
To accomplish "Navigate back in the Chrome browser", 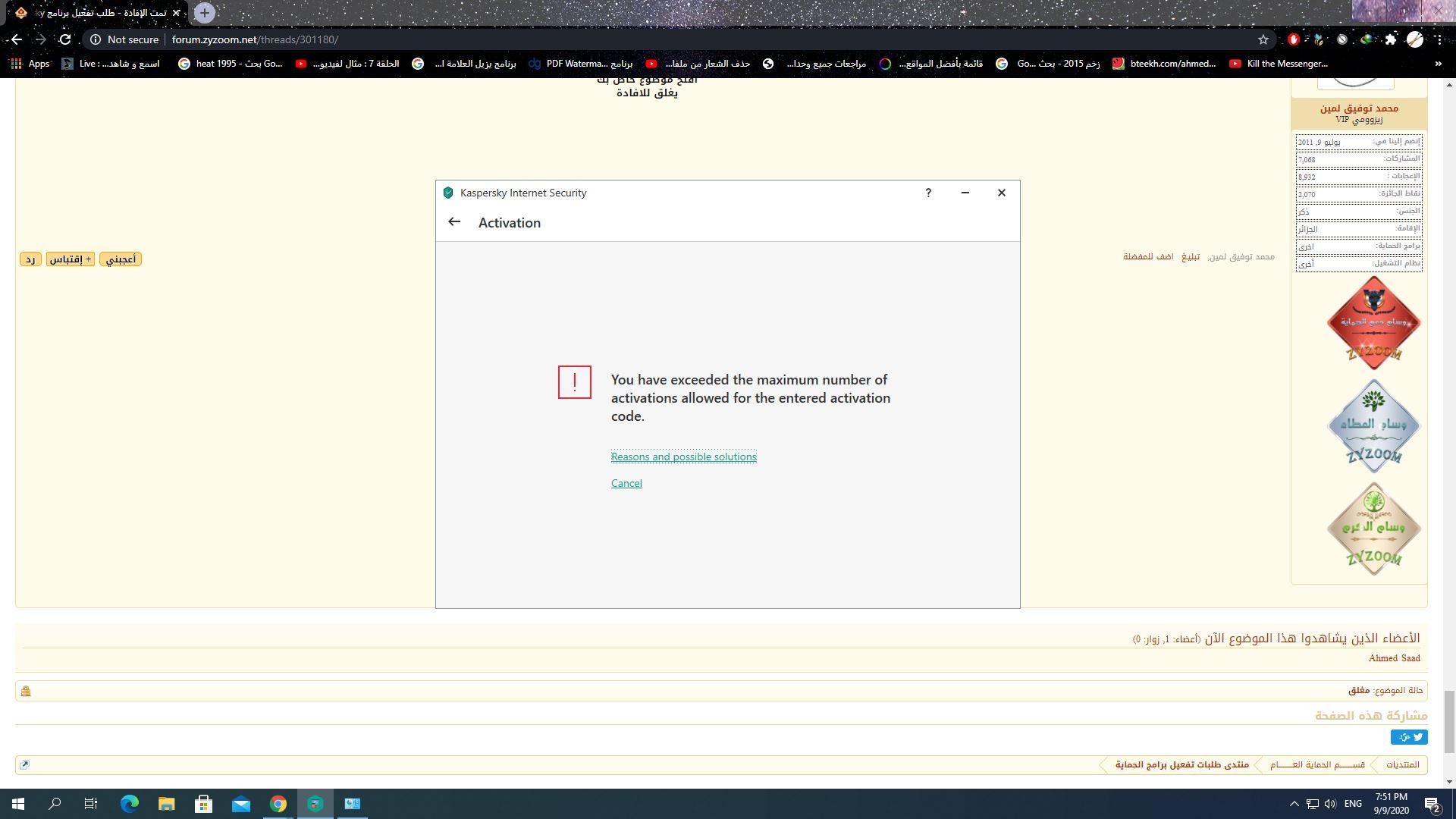I will tap(17, 39).
